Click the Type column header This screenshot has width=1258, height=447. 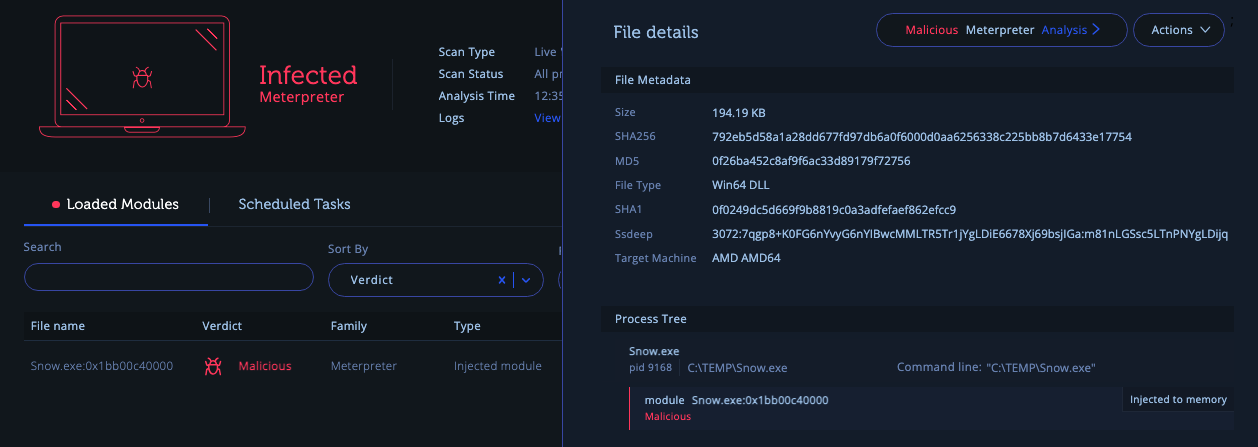[x=467, y=326]
